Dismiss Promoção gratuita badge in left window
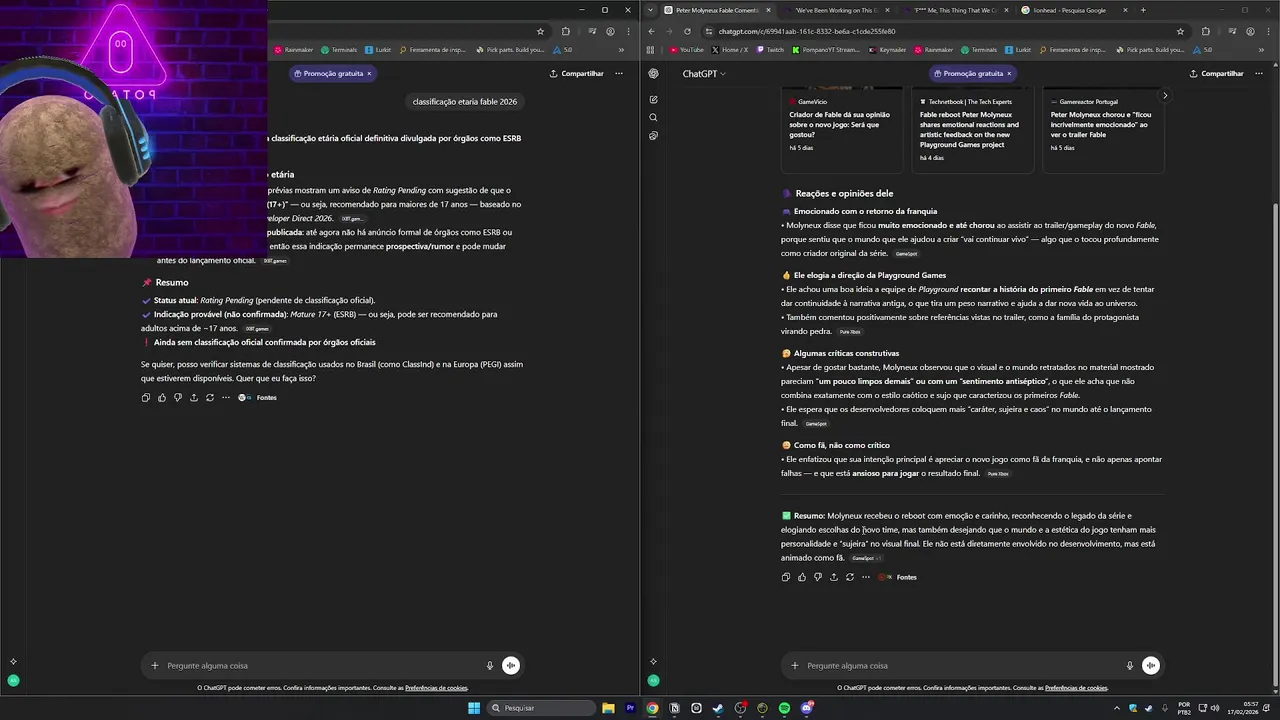1280x720 pixels. [369, 73]
